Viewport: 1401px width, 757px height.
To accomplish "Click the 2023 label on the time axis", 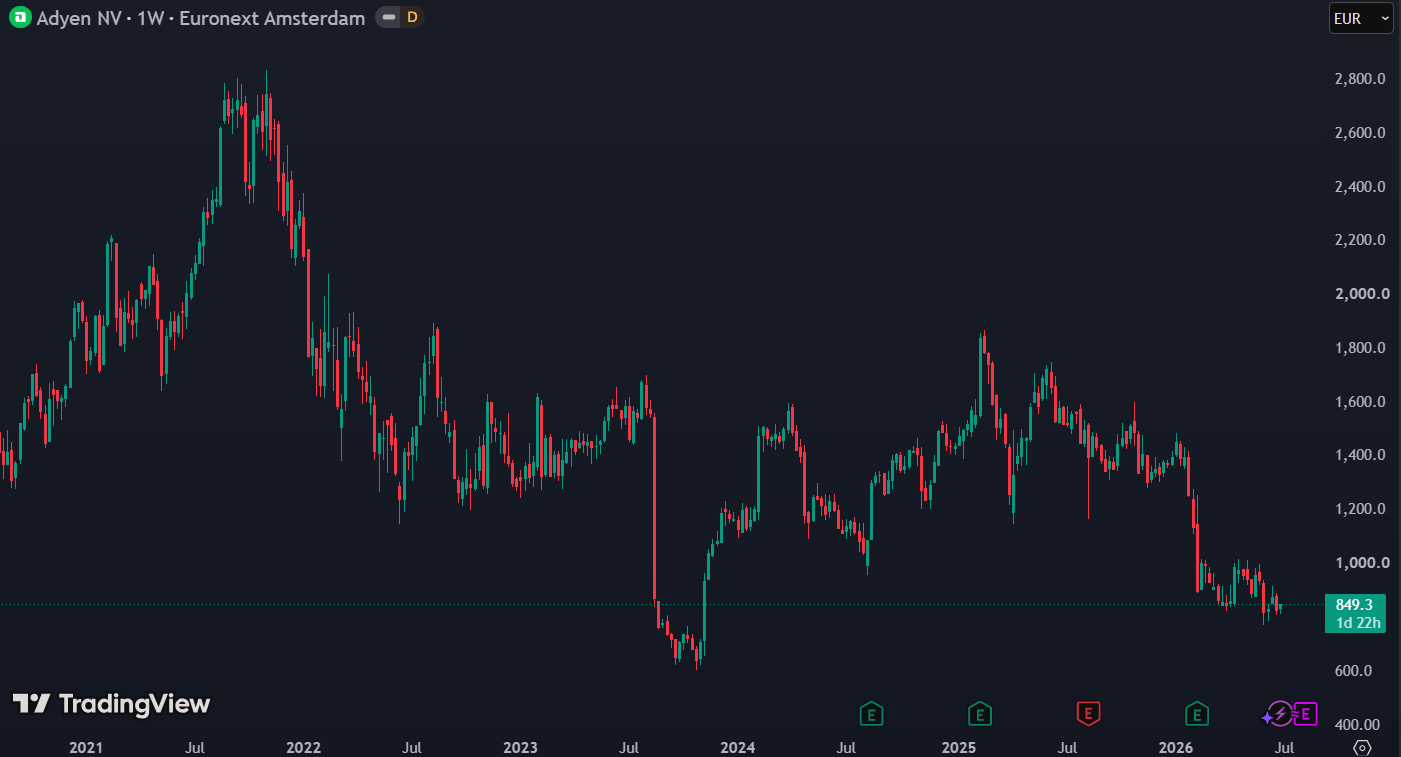I will click(x=520, y=747).
